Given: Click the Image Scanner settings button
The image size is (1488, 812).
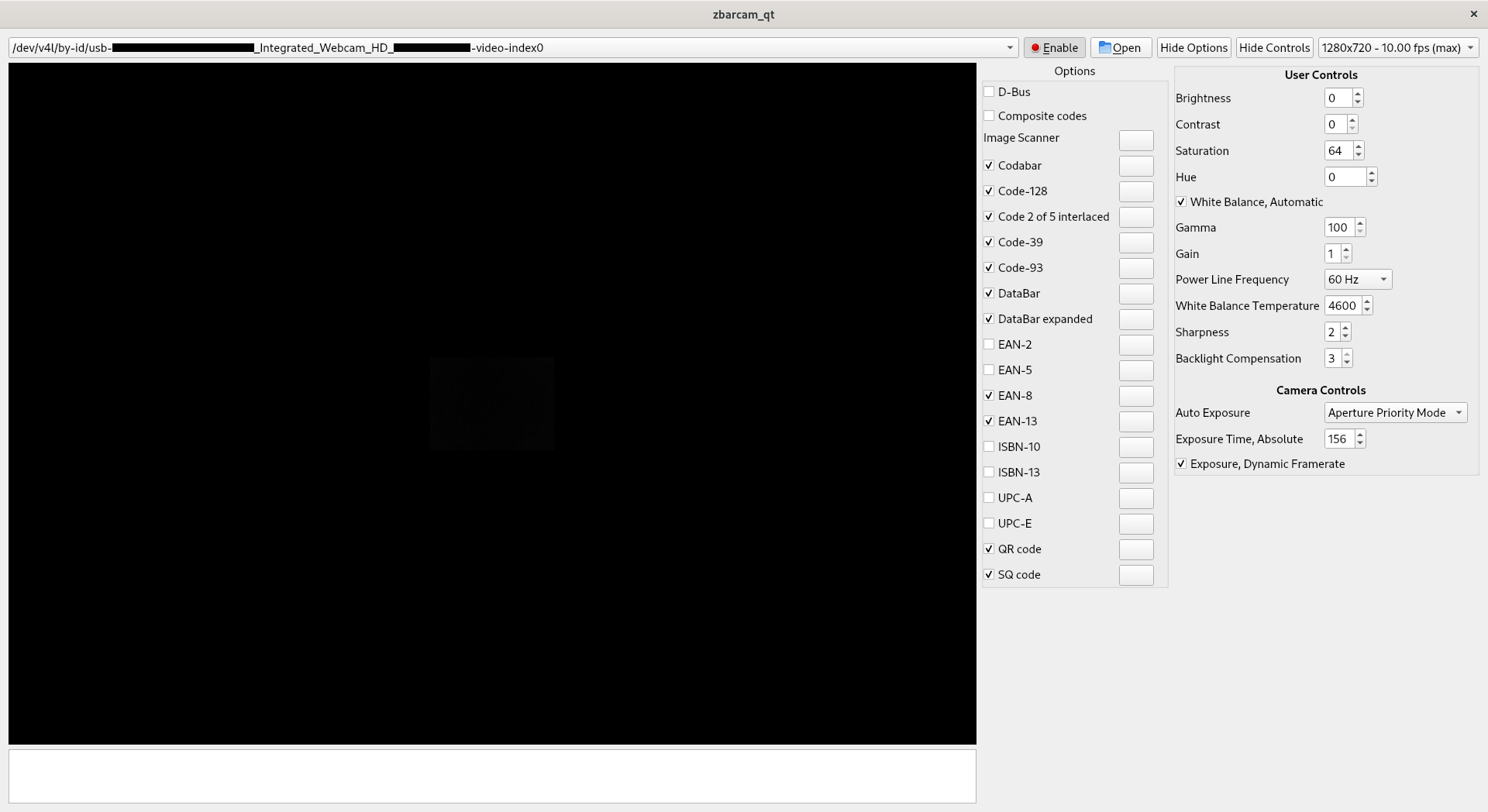Looking at the screenshot, I should (1136, 140).
